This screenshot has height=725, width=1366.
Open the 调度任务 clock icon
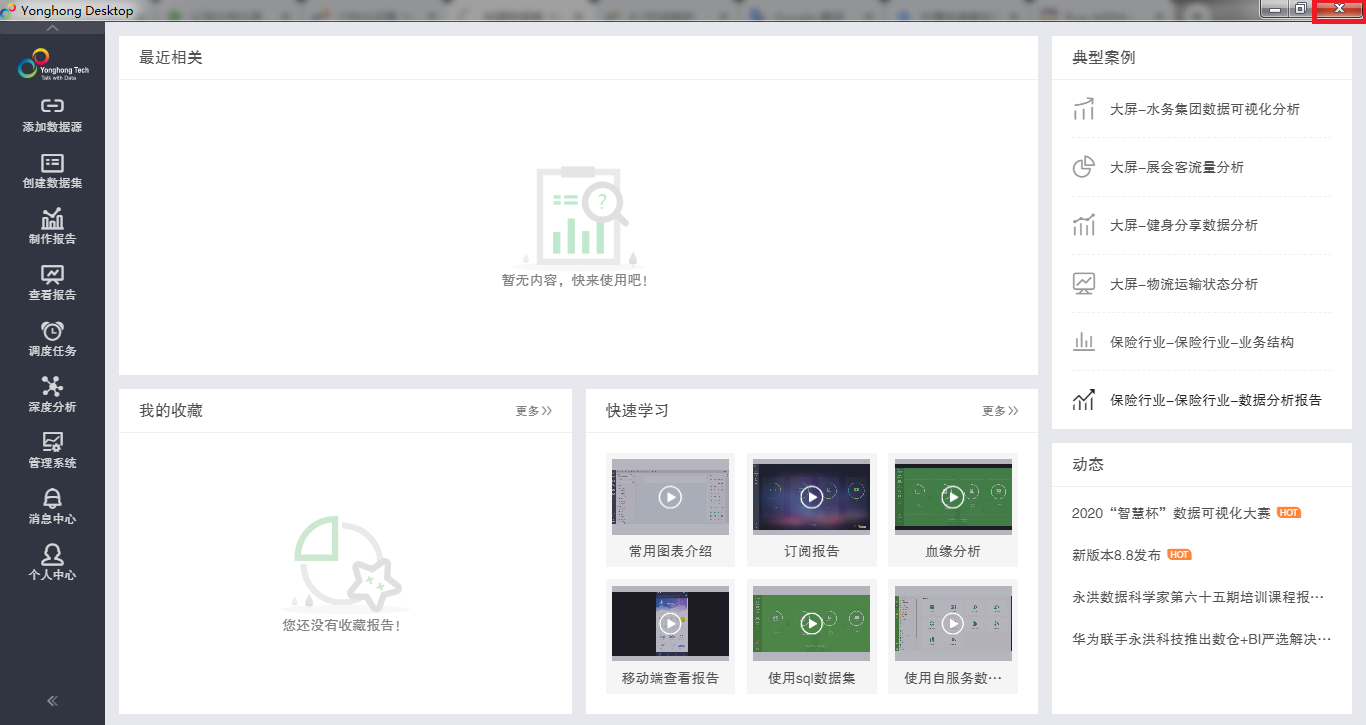52,330
